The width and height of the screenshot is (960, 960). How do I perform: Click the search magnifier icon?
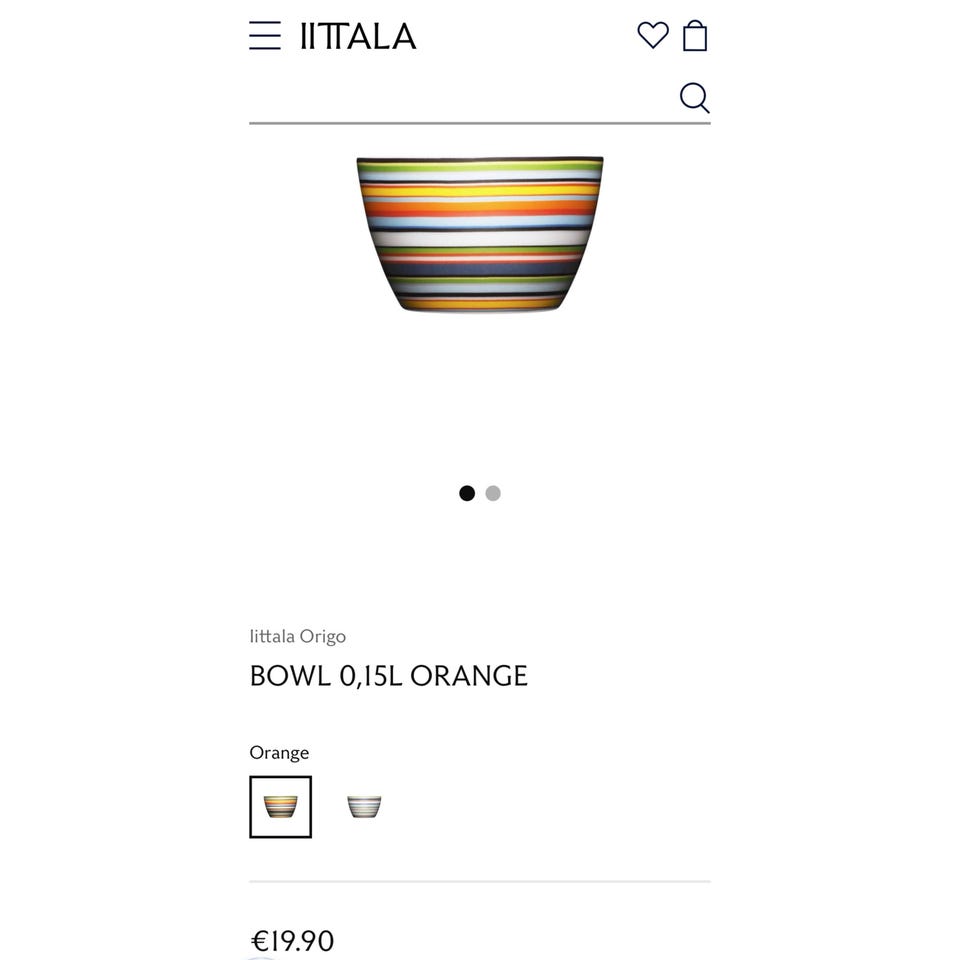tap(694, 98)
